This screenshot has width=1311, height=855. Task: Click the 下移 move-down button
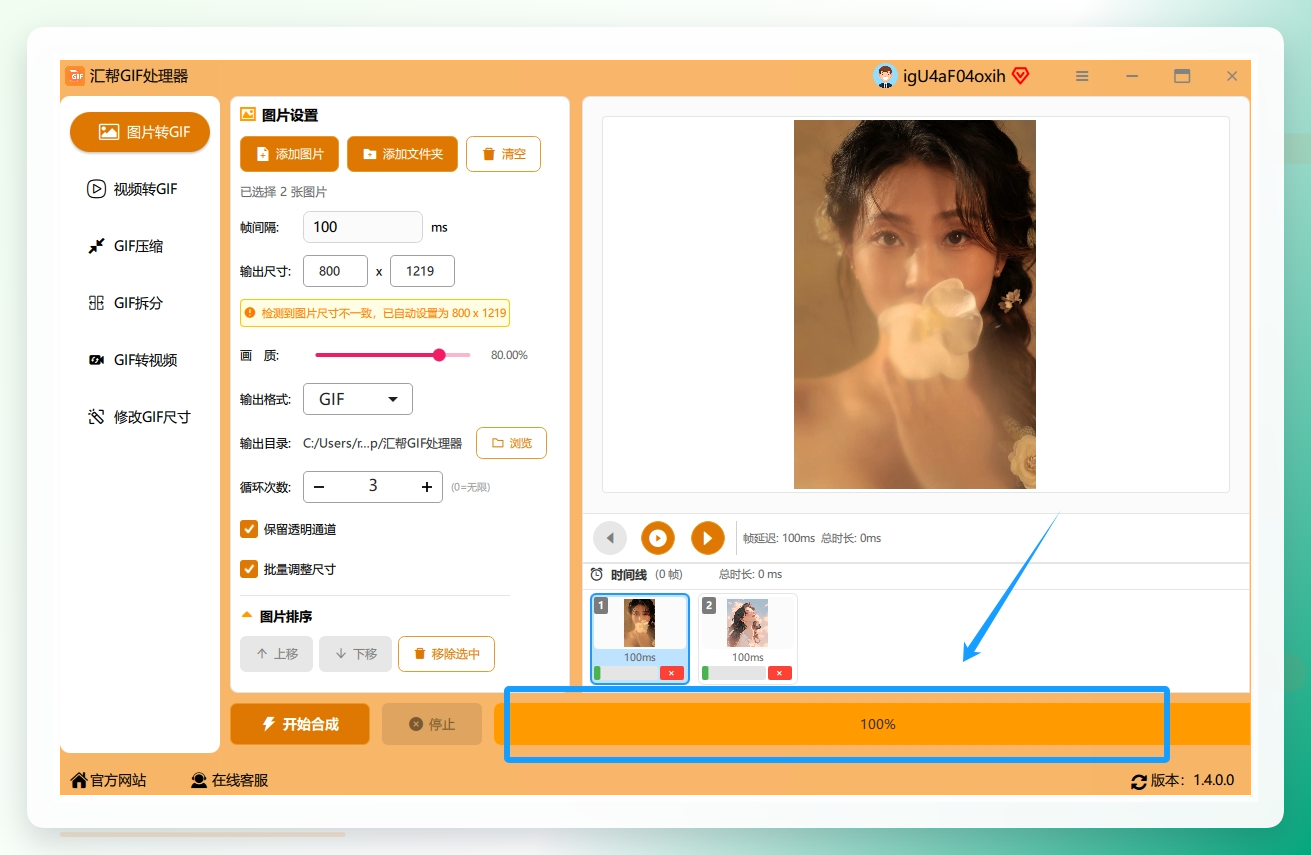tap(356, 654)
